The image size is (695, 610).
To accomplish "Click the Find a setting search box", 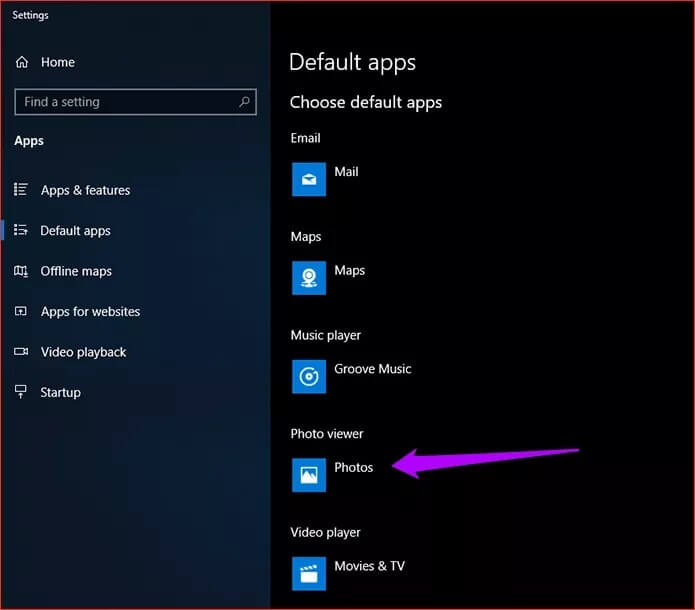I will pyautogui.click(x=135, y=102).
